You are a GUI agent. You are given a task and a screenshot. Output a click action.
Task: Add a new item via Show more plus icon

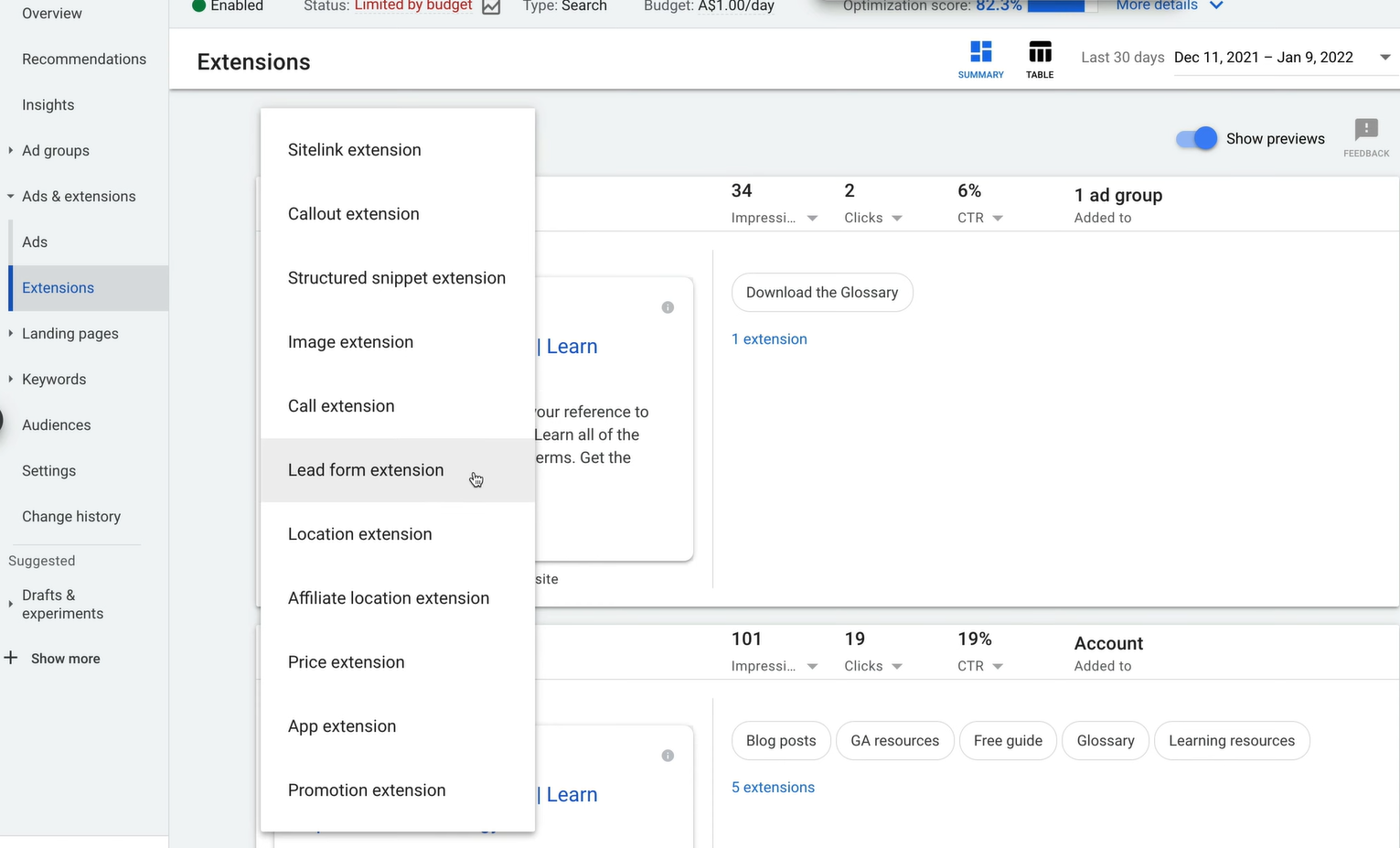[x=10, y=658]
